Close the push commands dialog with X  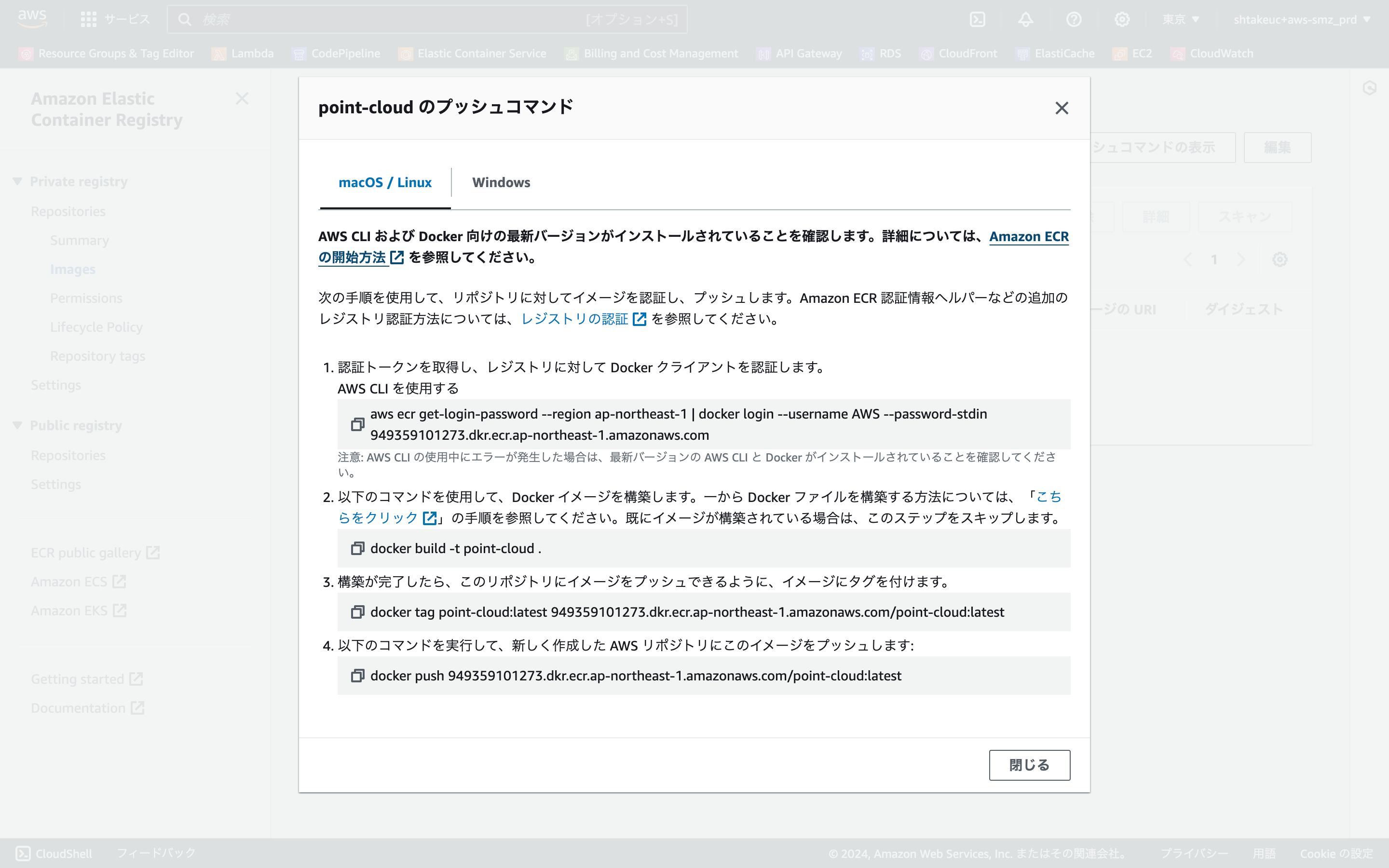1061,108
